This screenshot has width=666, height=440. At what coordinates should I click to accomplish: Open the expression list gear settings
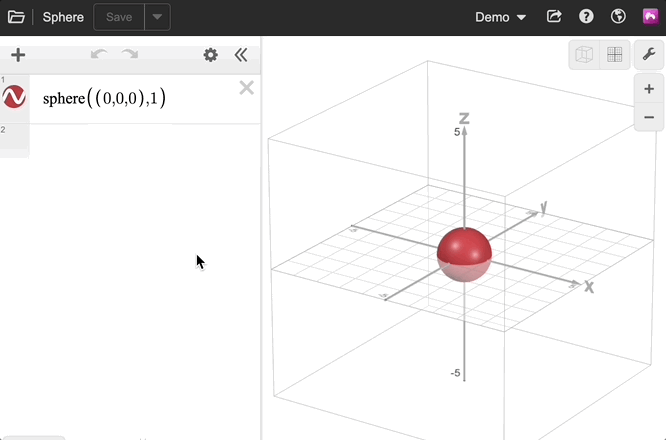coord(210,55)
